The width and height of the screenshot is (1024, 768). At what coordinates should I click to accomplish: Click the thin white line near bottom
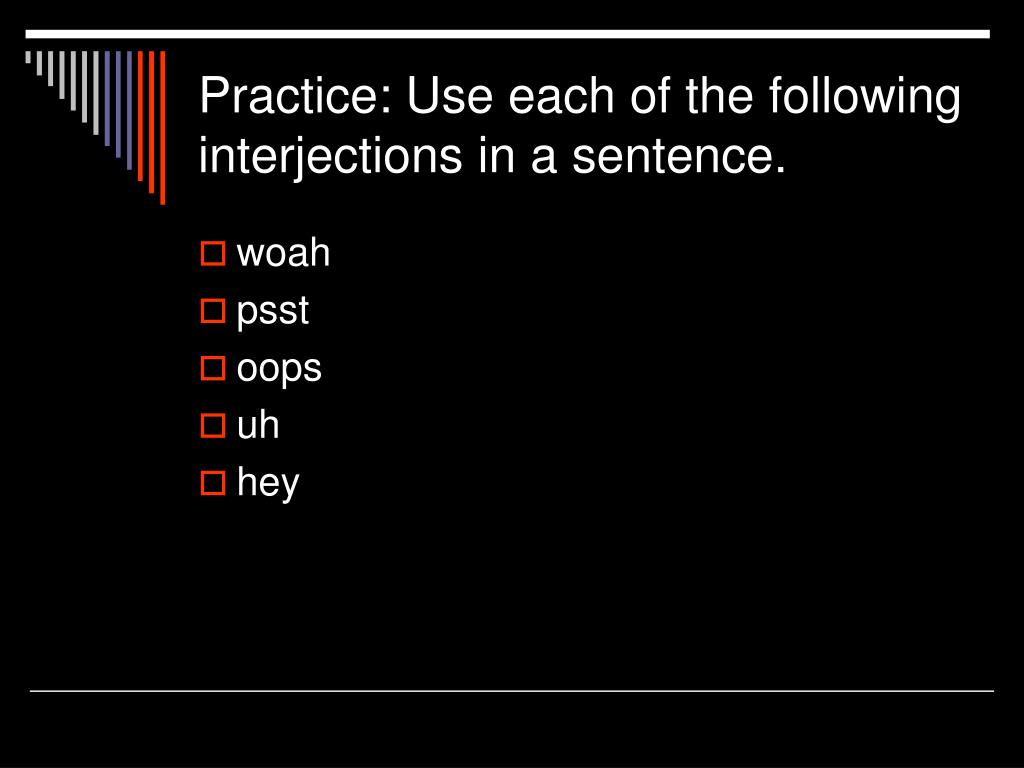pyautogui.click(x=511, y=690)
